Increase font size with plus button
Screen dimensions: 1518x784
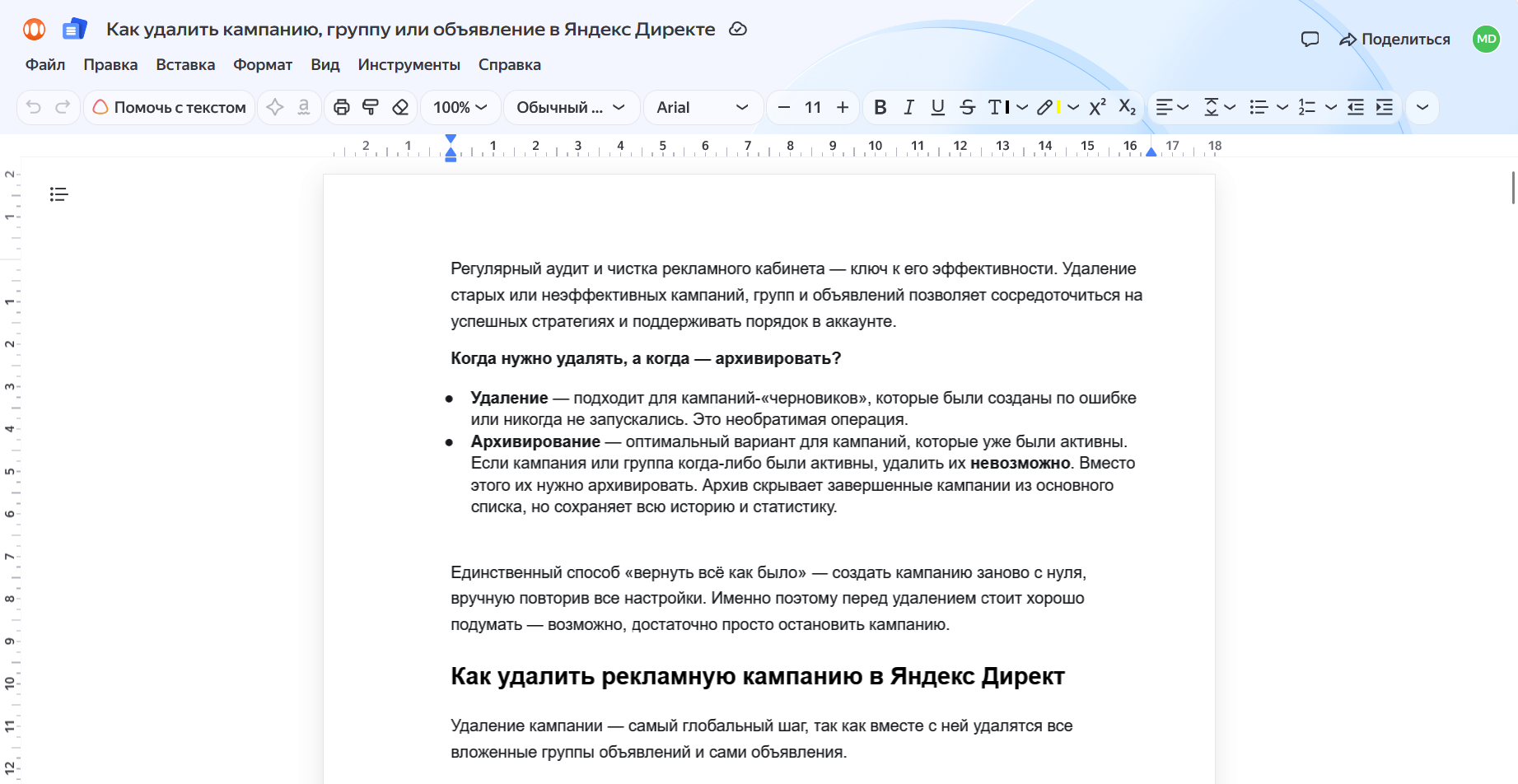(x=843, y=107)
